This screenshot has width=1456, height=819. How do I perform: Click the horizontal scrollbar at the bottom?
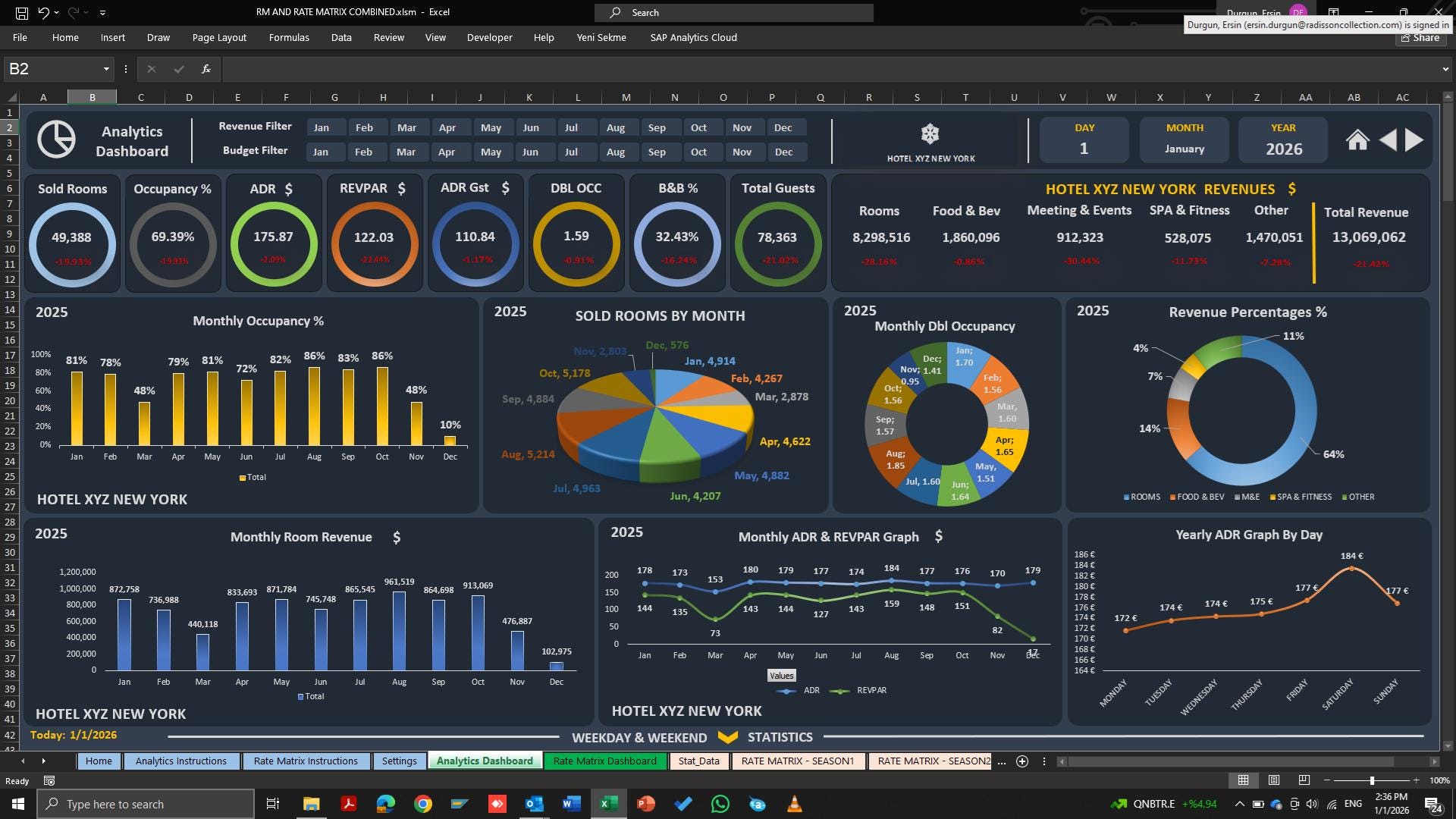coord(1231,761)
